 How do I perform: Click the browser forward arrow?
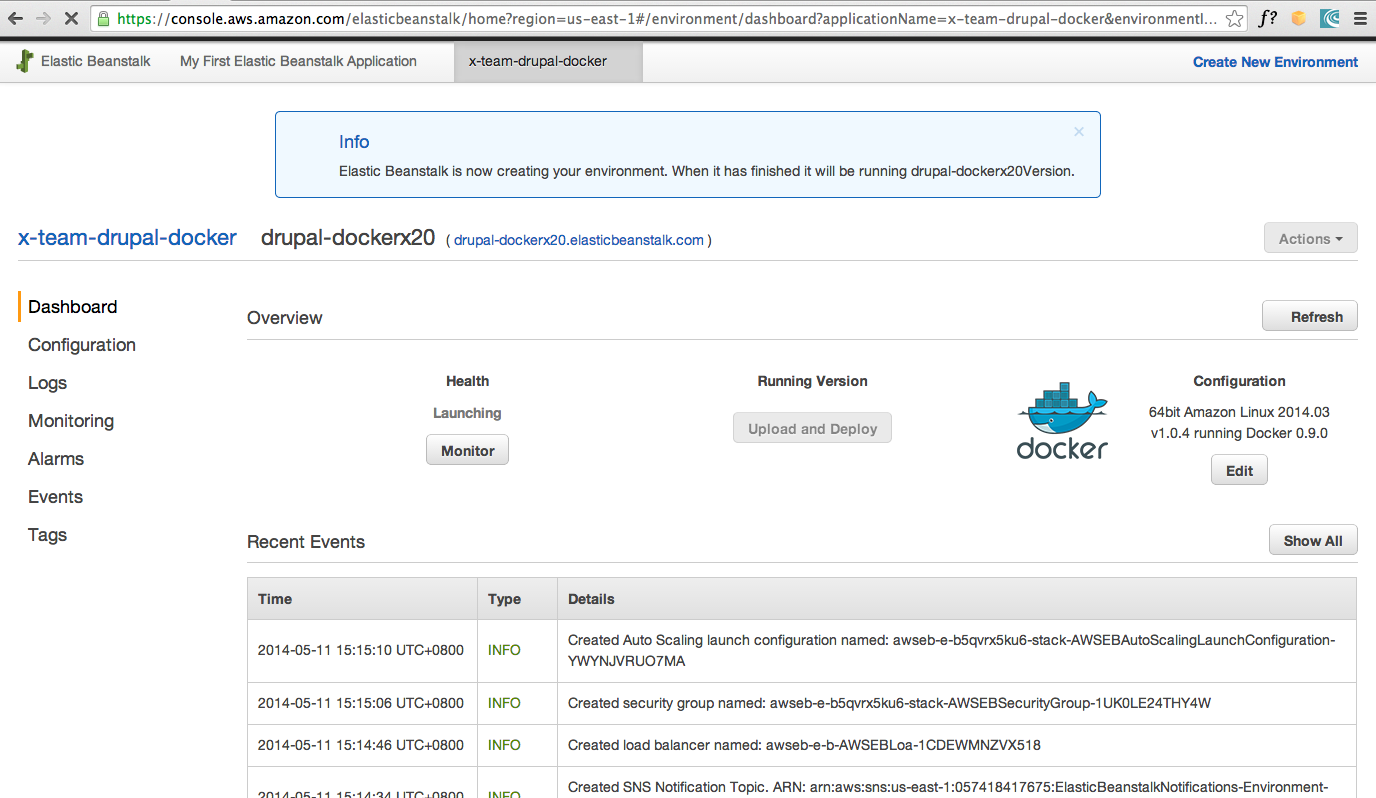(43, 18)
